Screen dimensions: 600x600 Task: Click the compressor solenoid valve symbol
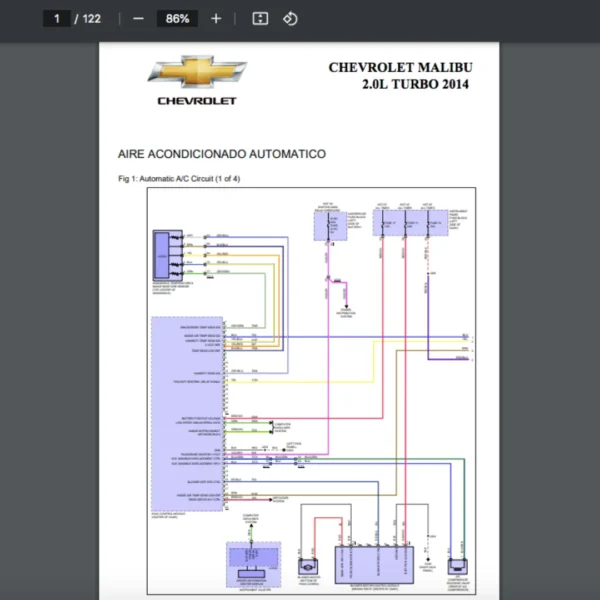click(457, 567)
